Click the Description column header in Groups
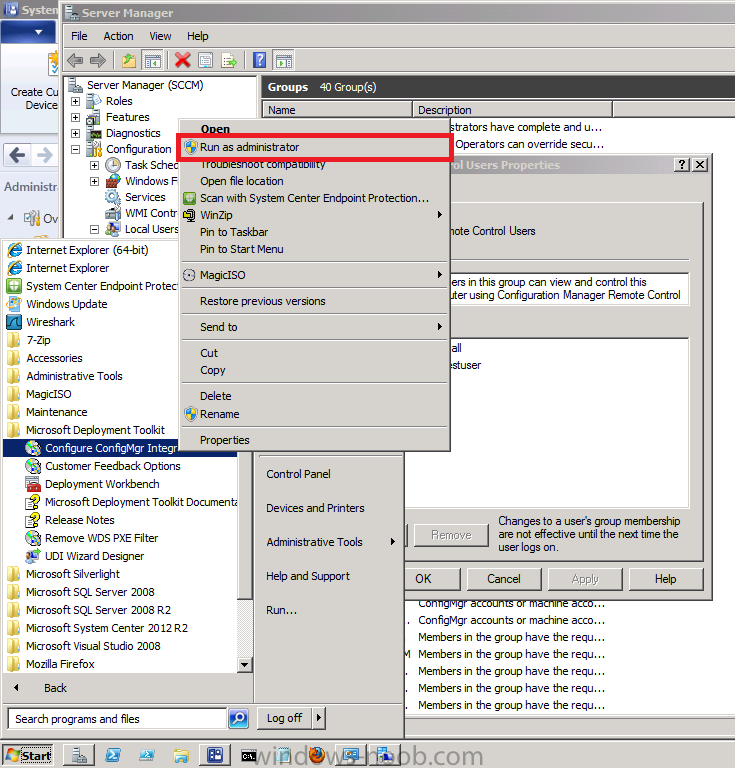Viewport: 735px width, 771px height. point(512,110)
